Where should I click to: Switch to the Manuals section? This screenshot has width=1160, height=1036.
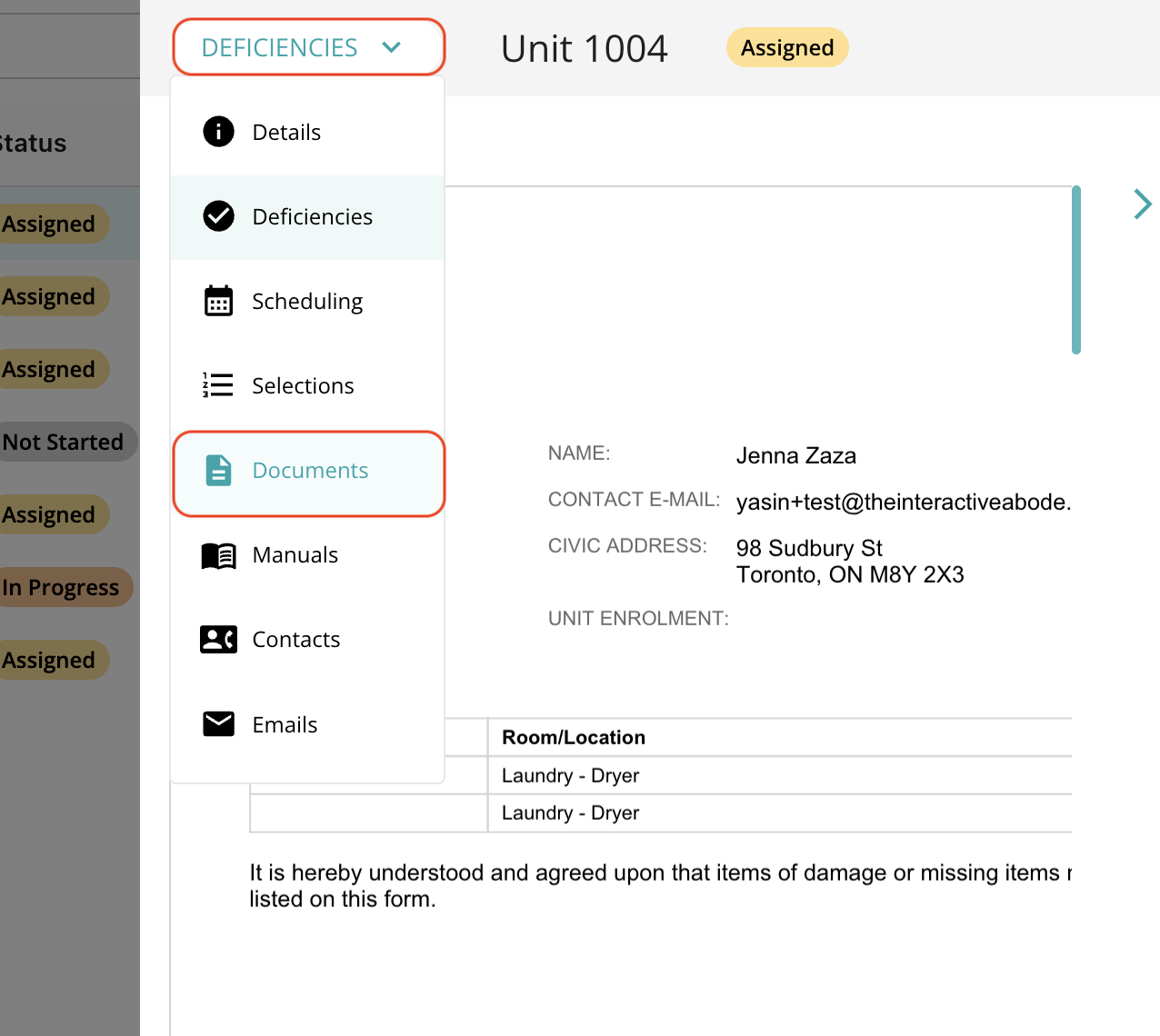tap(307, 555)
